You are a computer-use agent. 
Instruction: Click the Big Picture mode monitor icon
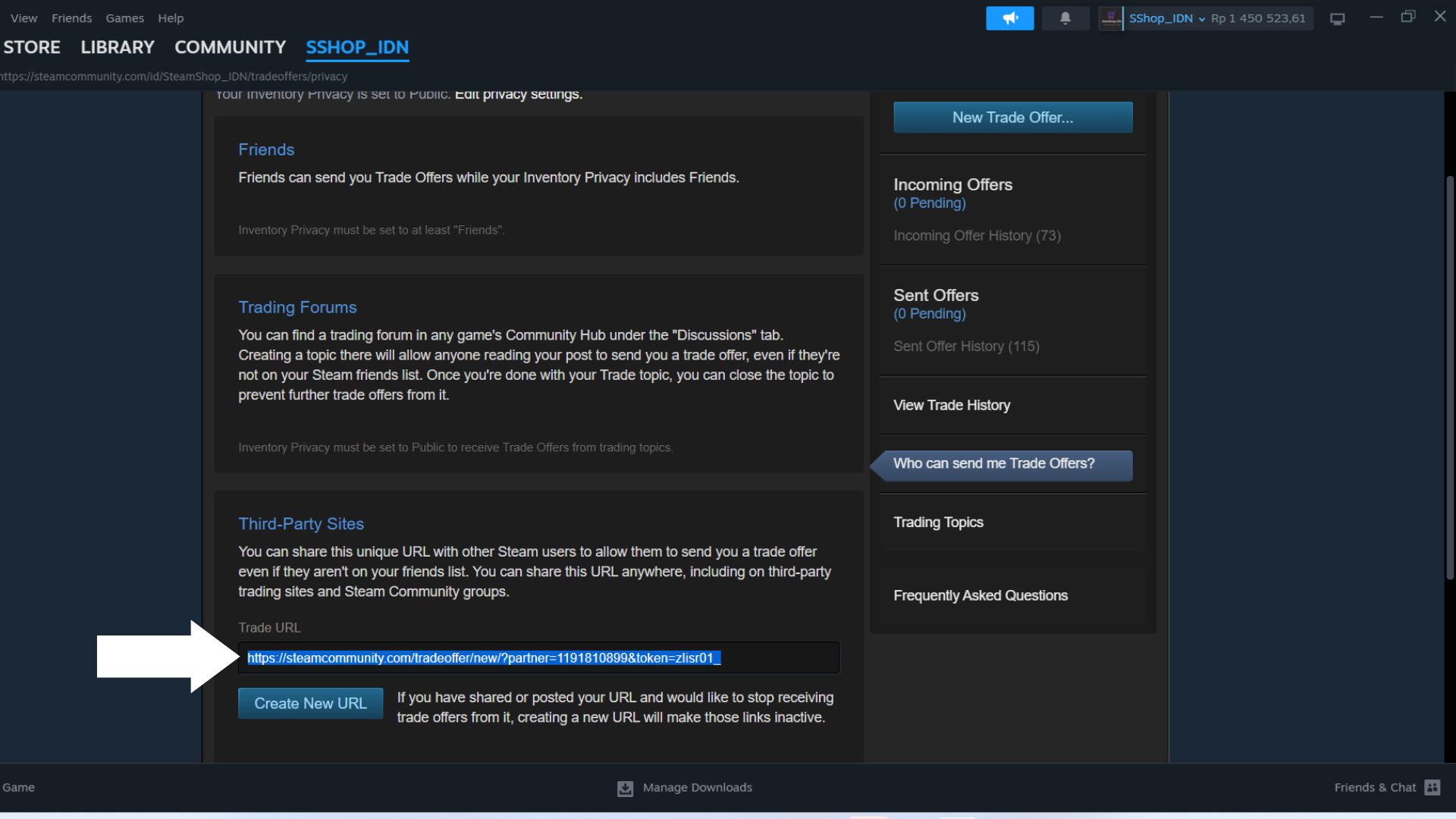tap(1337, 19)
